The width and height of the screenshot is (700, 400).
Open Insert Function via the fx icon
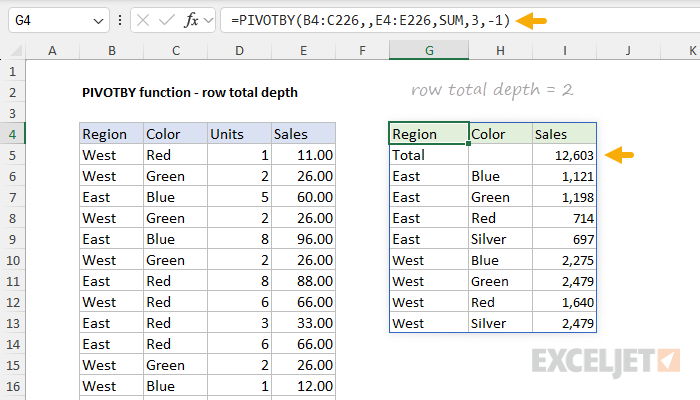coord(192,21)
